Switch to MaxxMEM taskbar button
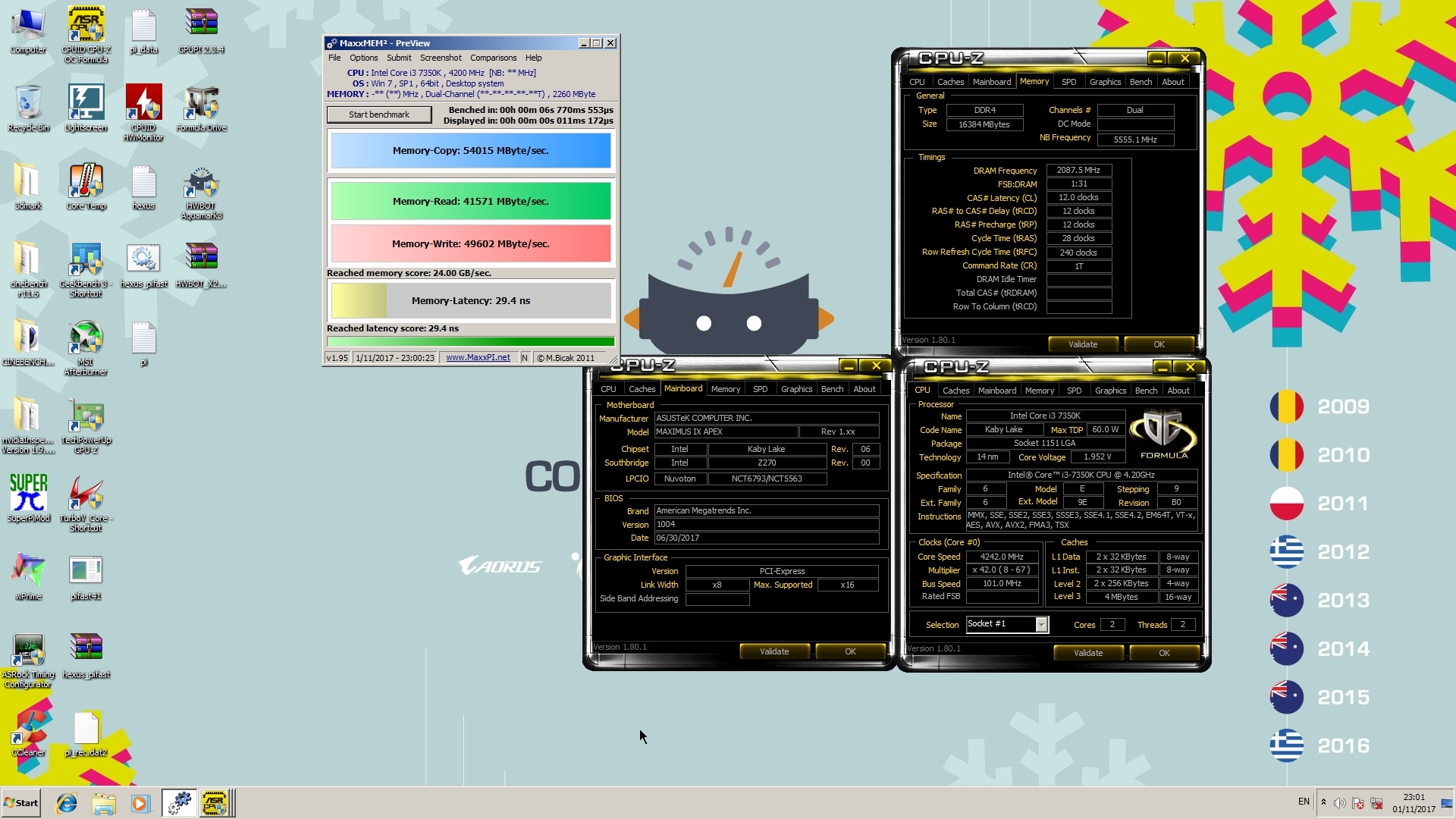This screenshot has width=1456, height=819. coord(180,803)
